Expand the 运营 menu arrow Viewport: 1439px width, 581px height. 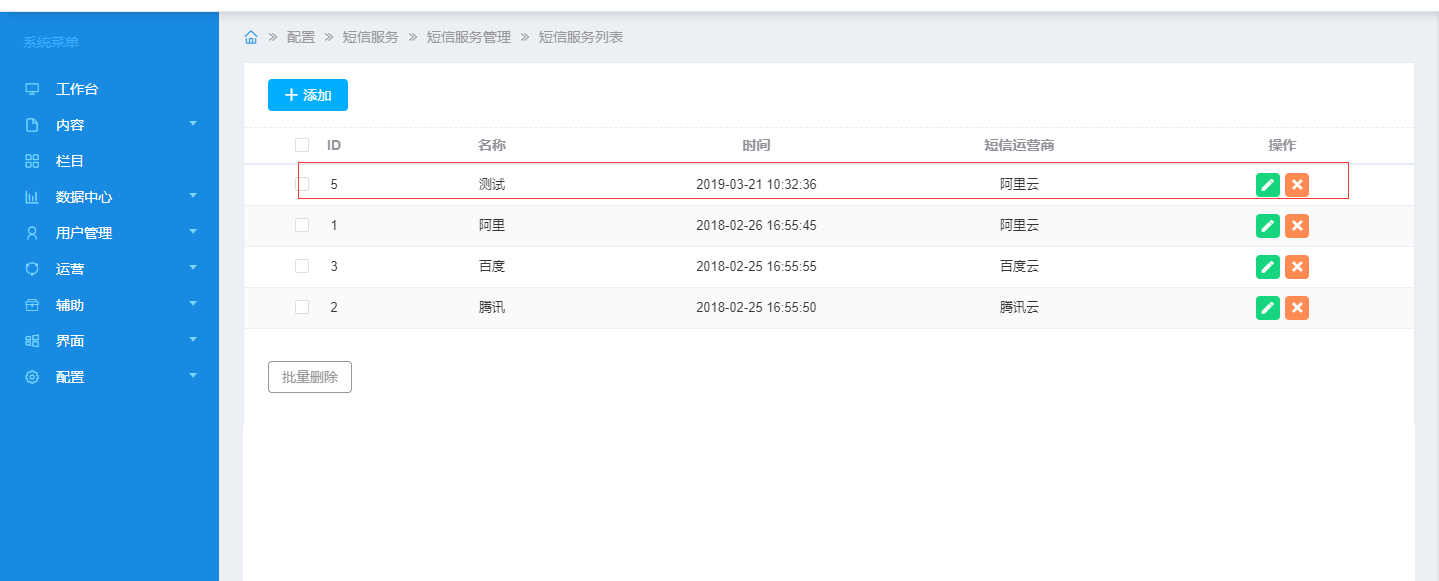coord(193,267)
